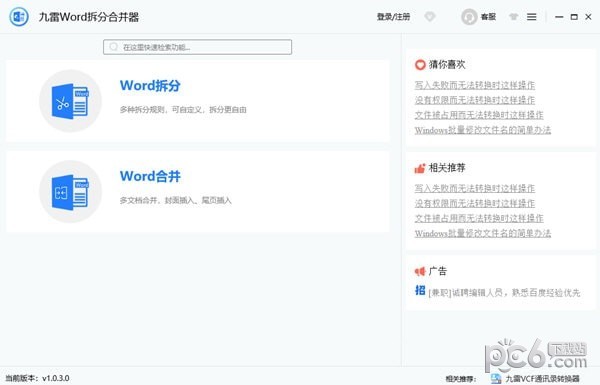Open 客服 customer service avatar icon

coord(469,17)
